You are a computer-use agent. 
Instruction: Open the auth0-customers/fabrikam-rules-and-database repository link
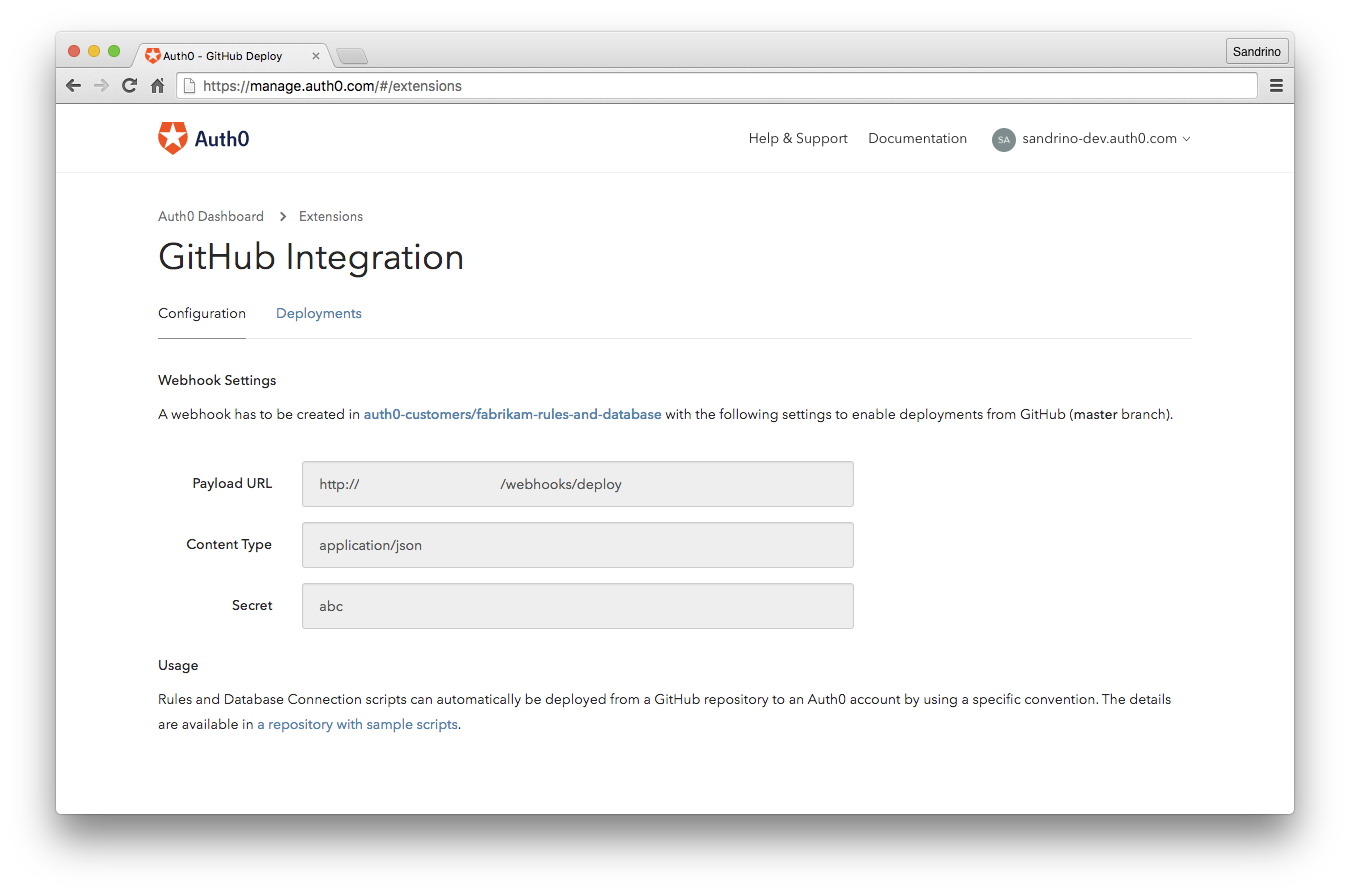tap(511, 414)
